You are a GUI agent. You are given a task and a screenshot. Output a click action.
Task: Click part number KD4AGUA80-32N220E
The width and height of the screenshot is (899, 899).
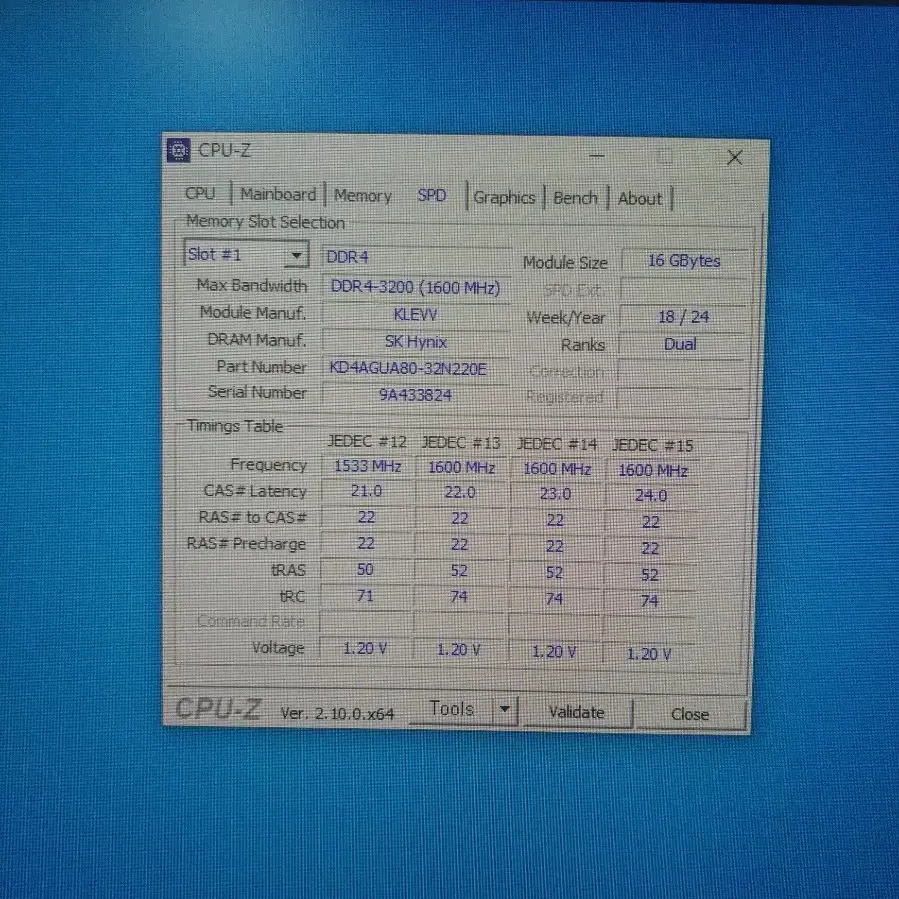[416, 368]
